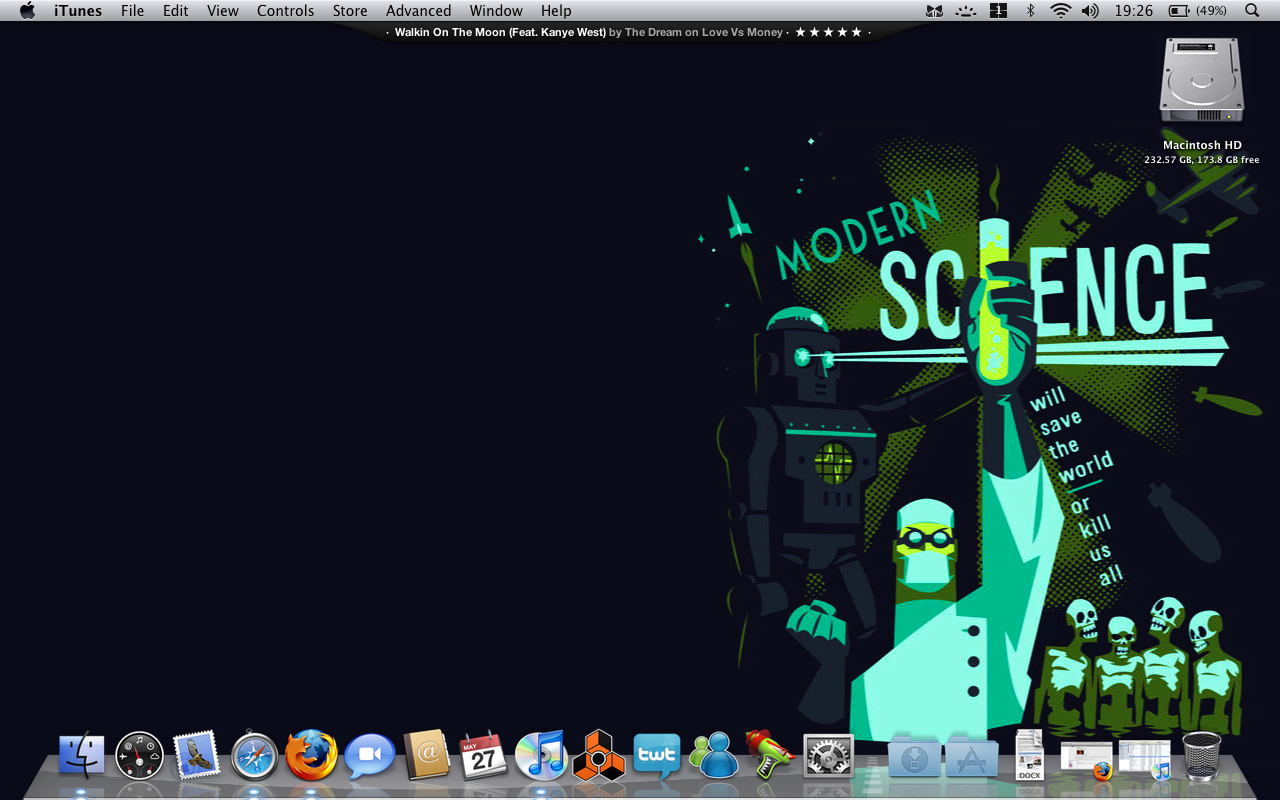Image resolution: width=1280 pixels, height=800 pixels.
Task: Open the Controls menu
Action: pos(286,11)
